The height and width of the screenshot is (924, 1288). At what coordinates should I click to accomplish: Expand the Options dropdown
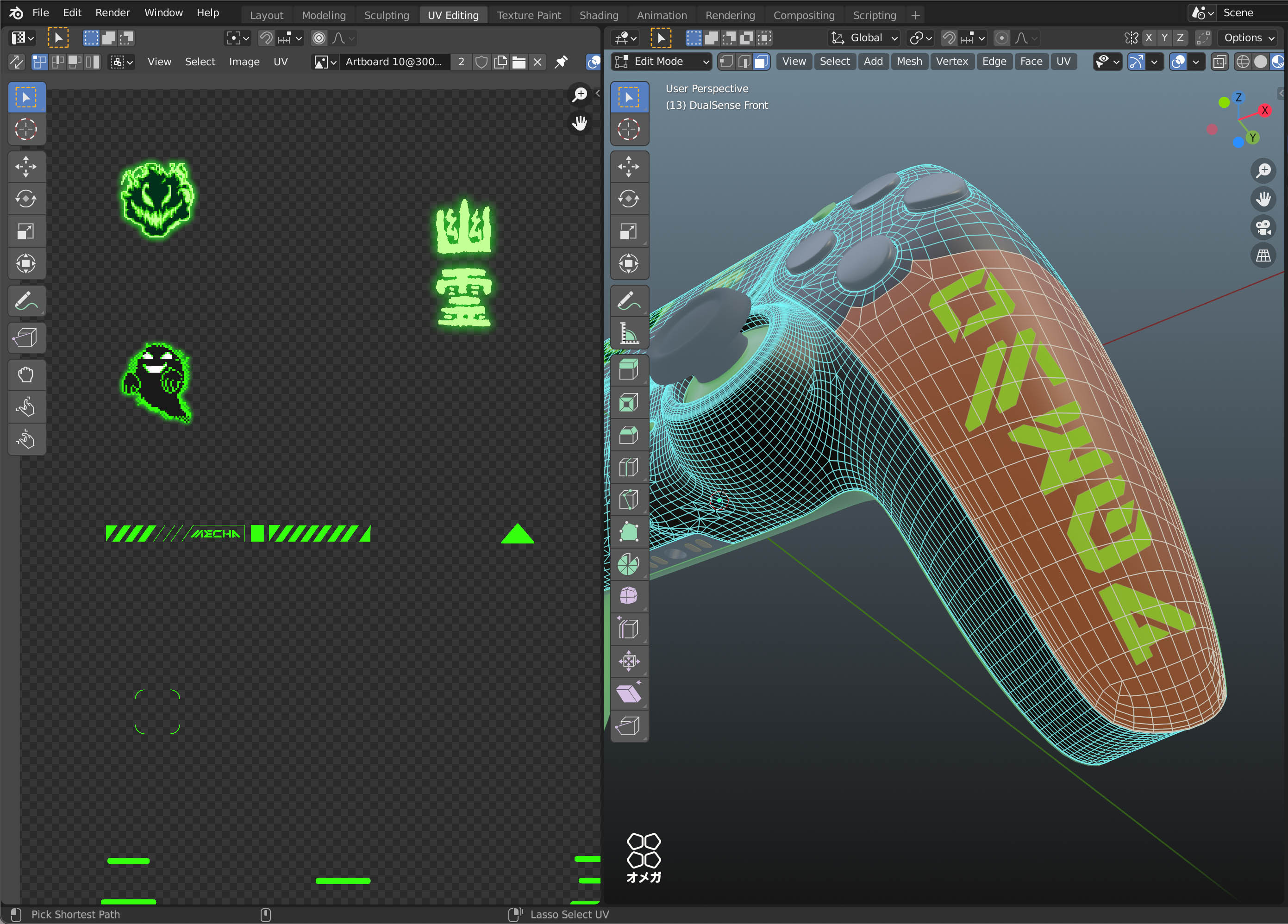(x=1249, y=38)
